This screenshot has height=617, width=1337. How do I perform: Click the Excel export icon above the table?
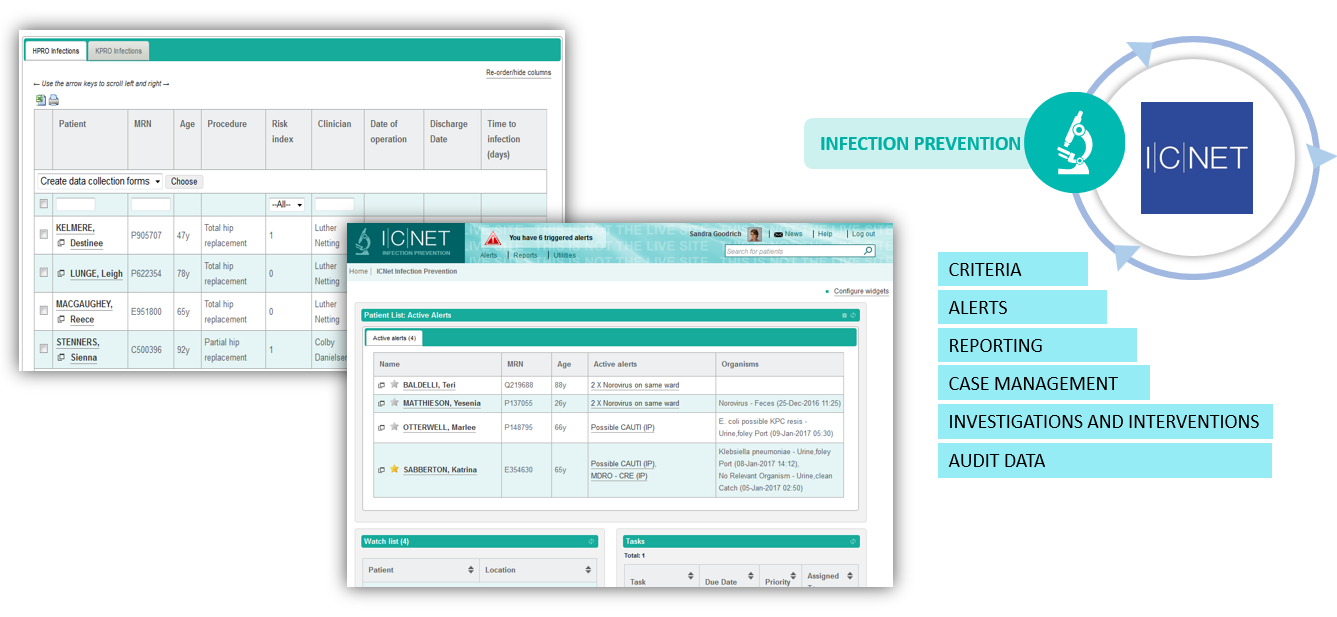40,100
